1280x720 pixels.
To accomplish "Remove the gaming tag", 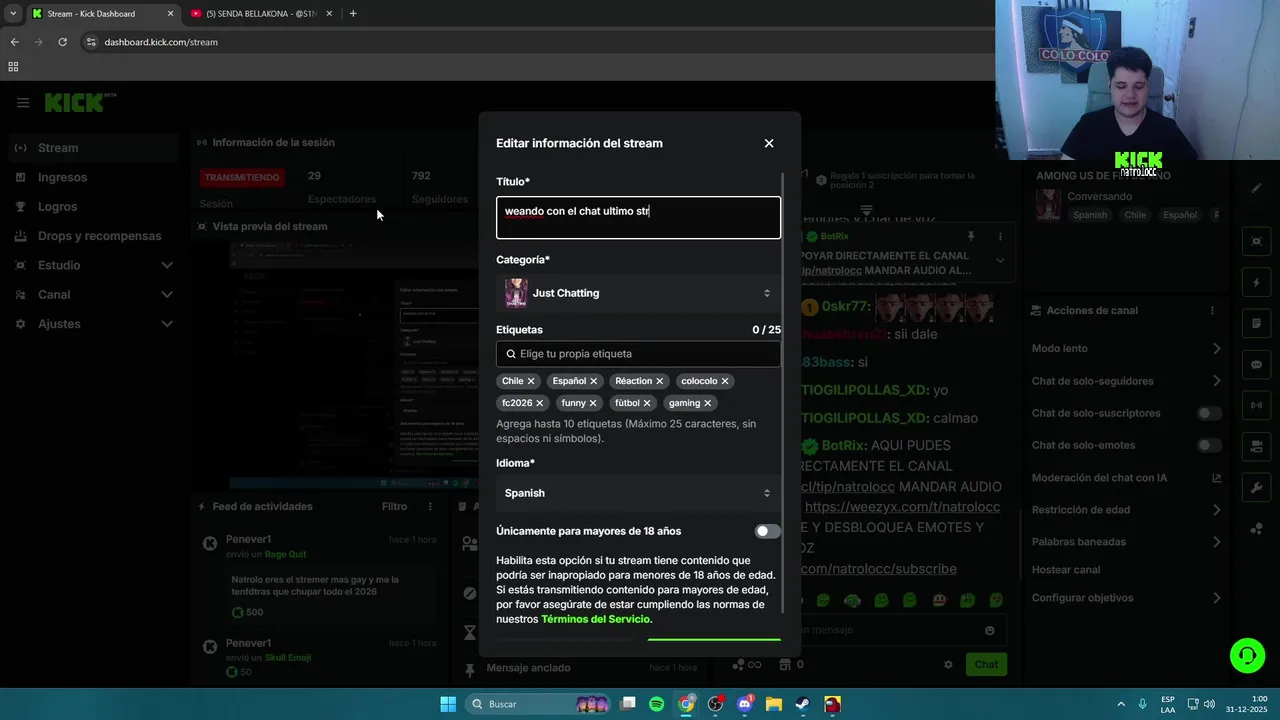I will [x=707, y=403].
